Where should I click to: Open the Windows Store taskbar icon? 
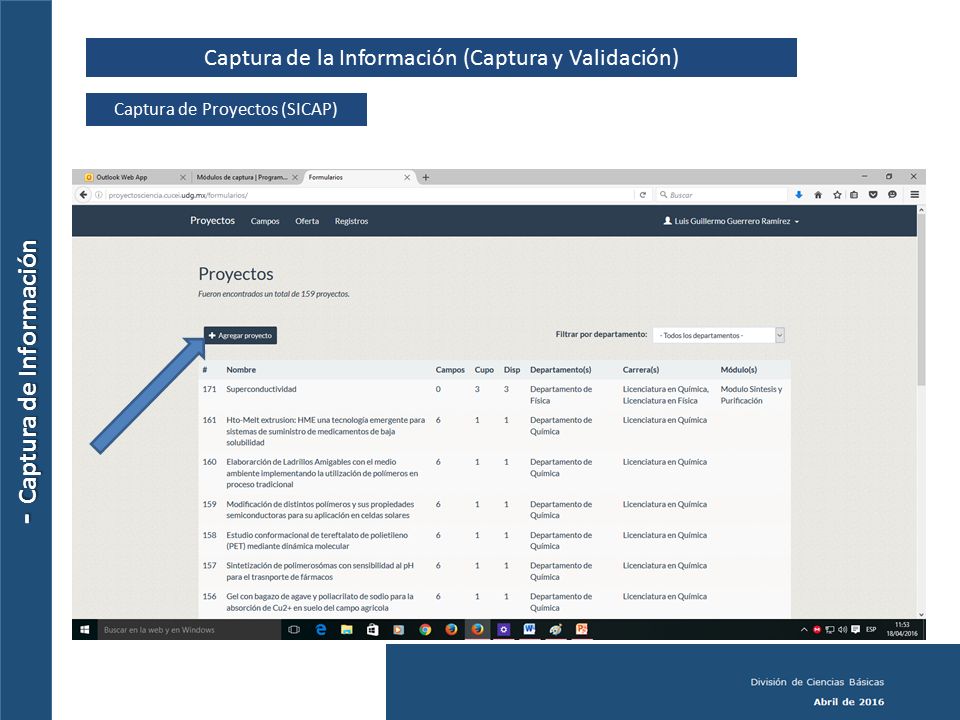coord(372,629)
